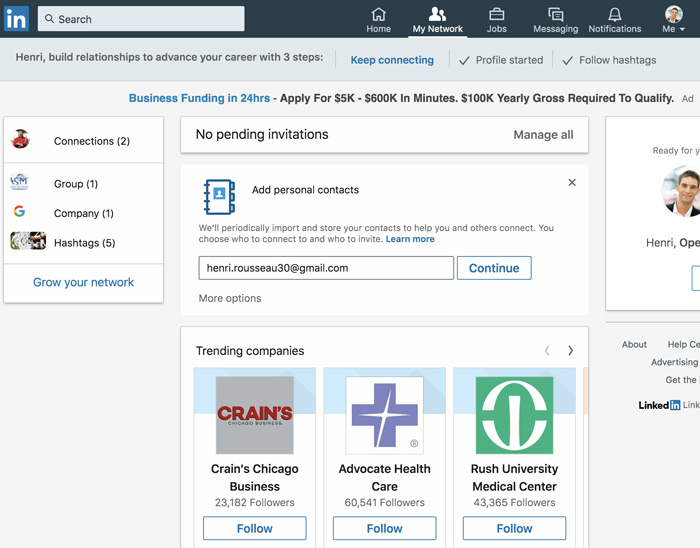Open Keep connecting step
The width and height of the screenshot is (700, 548).
(392, 60)
